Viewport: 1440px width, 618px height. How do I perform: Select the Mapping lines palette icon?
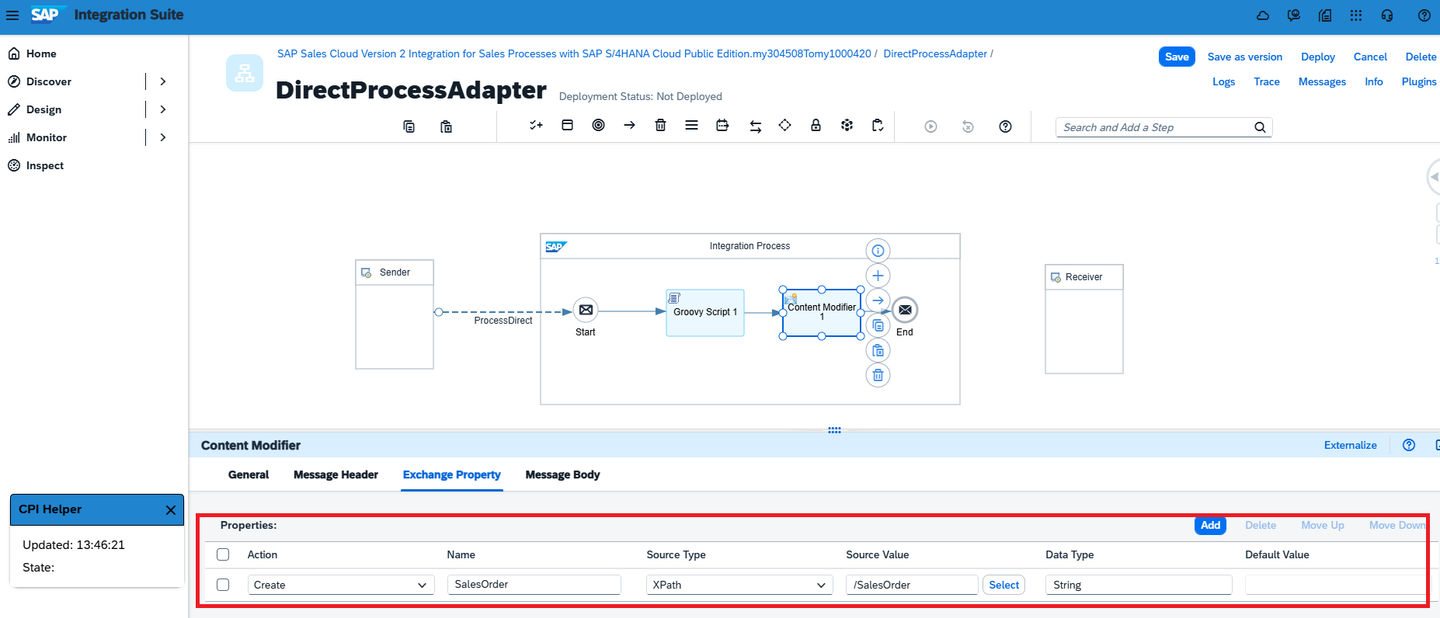(691, 125)
